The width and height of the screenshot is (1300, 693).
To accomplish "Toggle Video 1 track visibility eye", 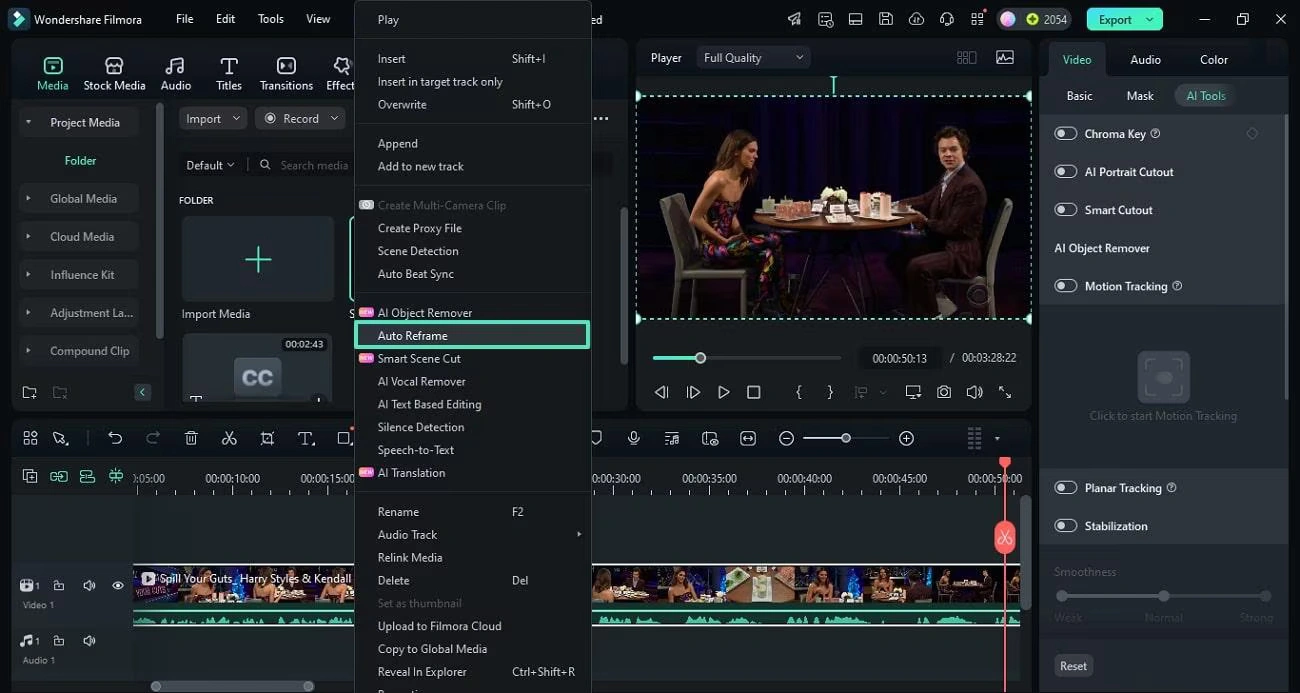I will pyautogui.click(x=118, y=585).
